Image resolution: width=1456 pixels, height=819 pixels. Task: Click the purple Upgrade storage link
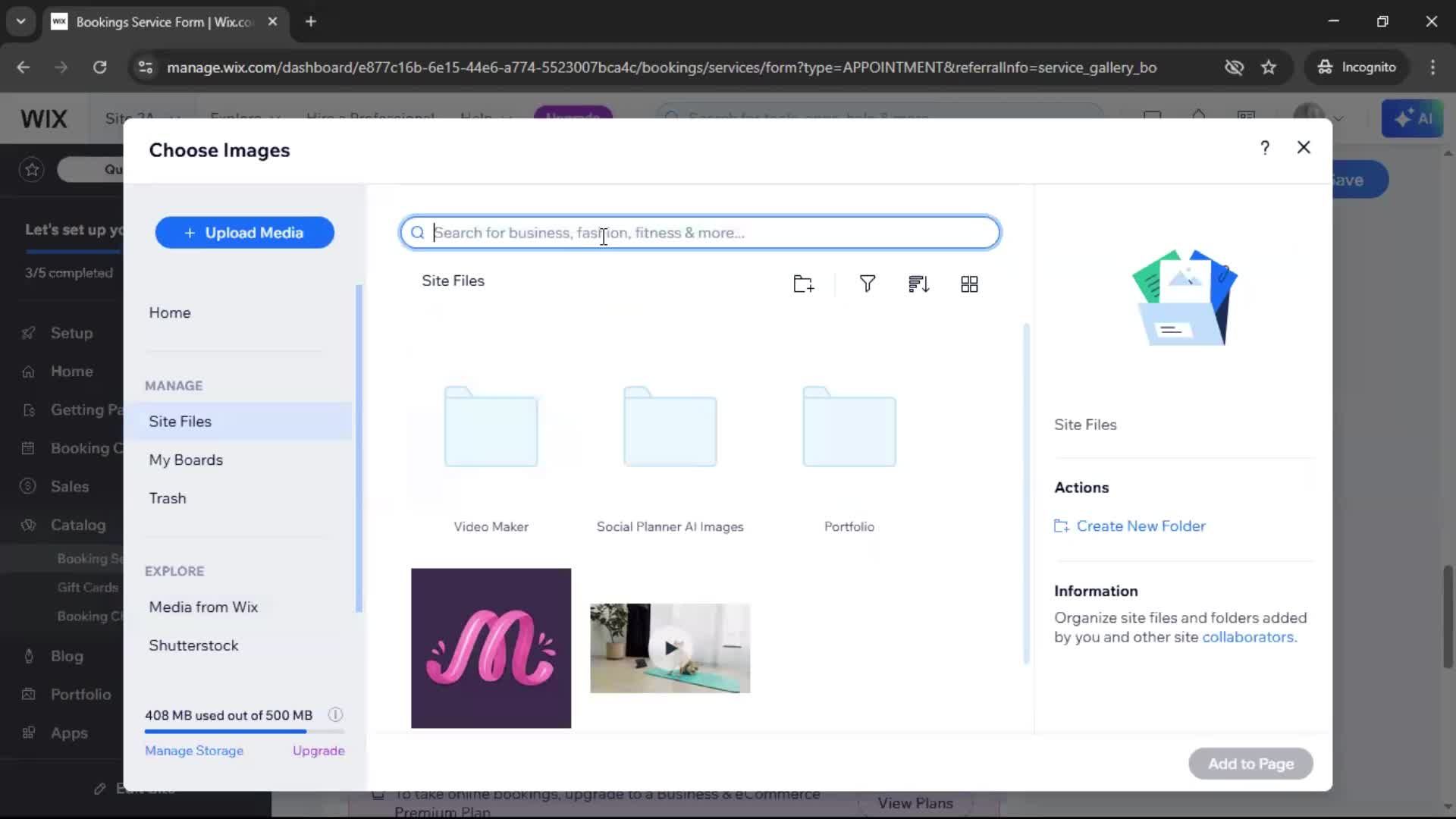[x=318, y=751]
